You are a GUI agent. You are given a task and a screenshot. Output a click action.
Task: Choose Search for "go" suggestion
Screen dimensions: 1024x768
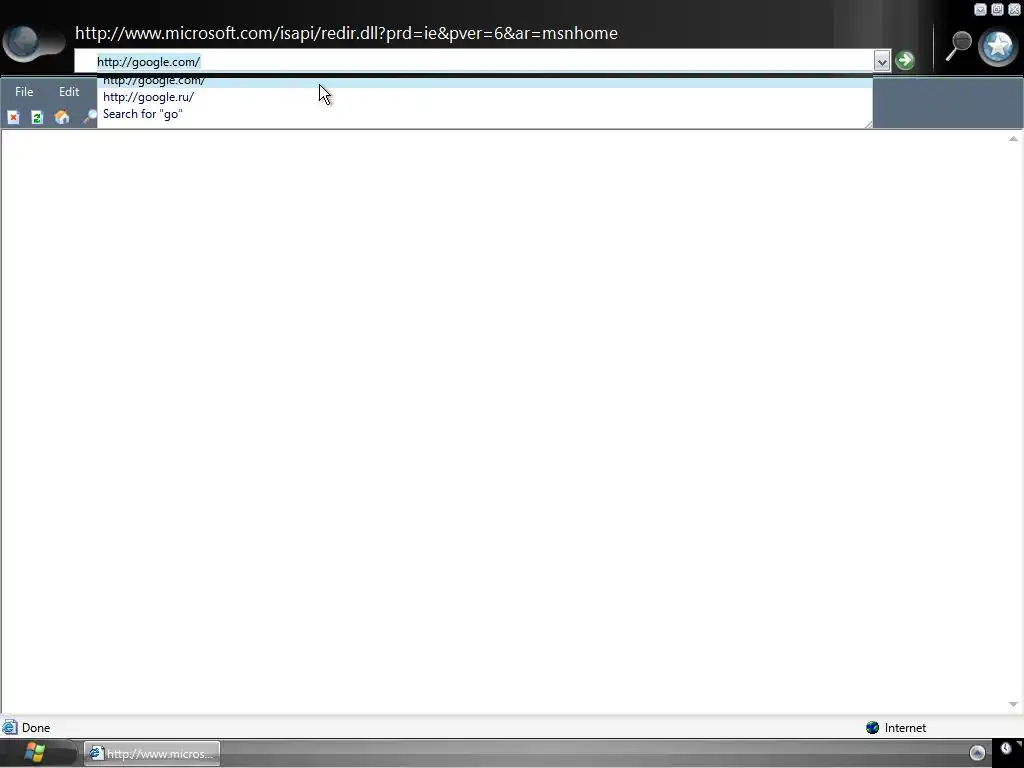tap(485, 114)
